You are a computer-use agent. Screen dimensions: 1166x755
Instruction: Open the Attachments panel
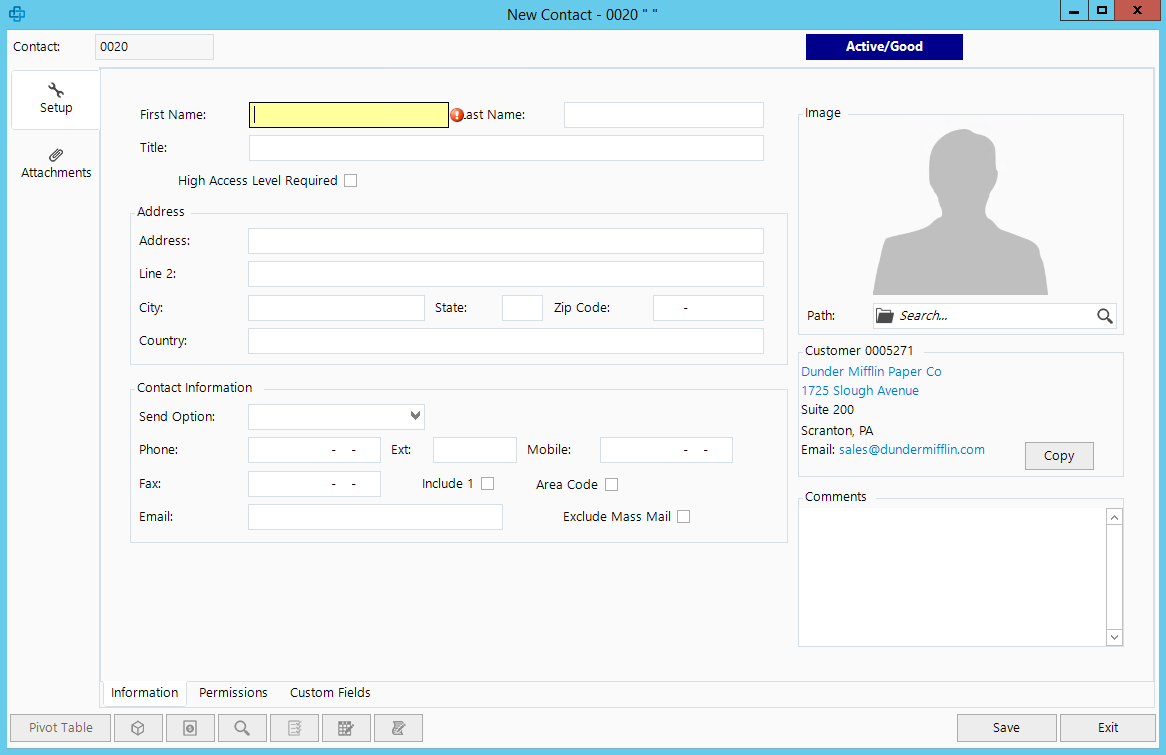click(56, 163)
